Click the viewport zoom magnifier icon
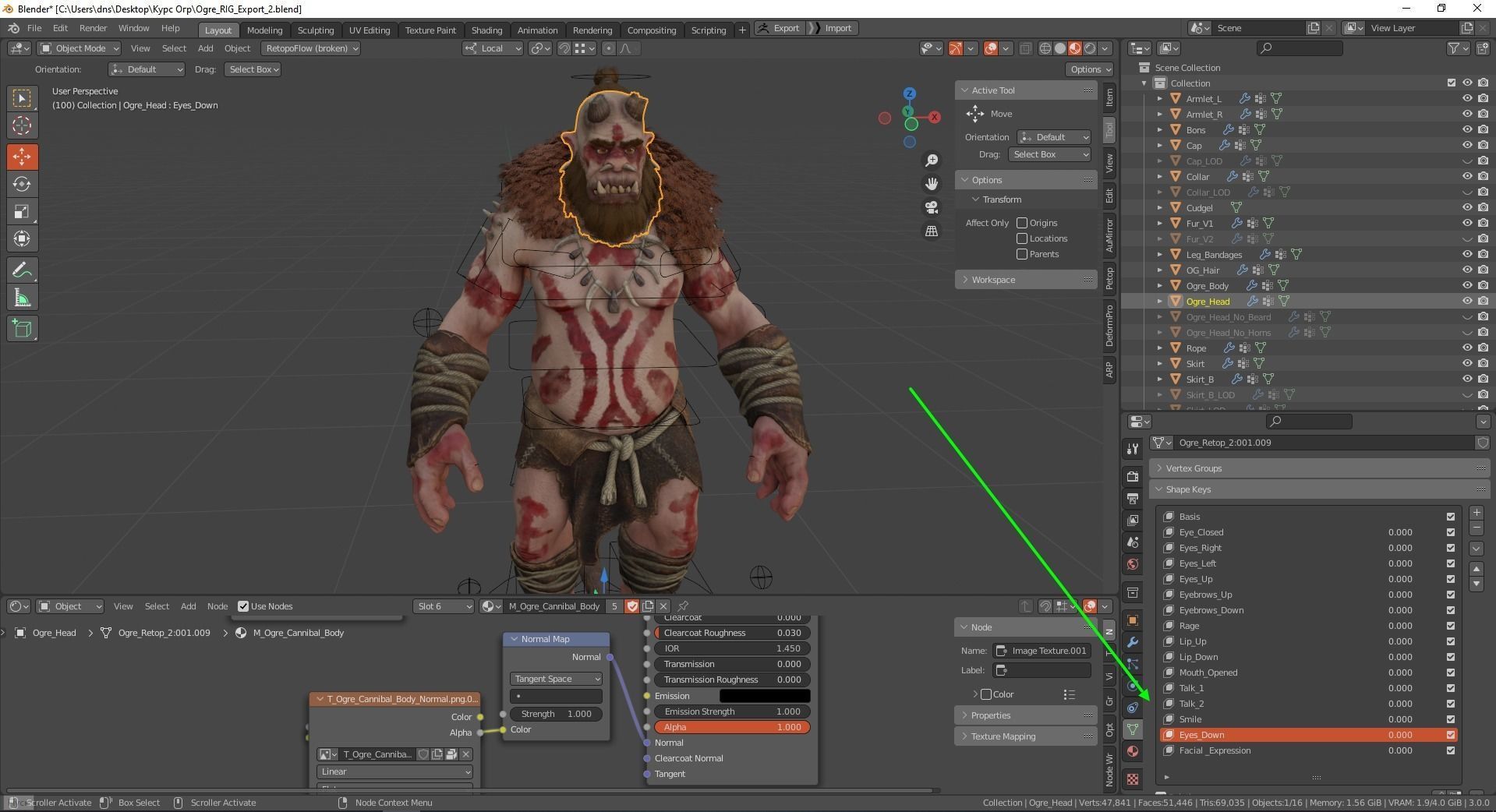The width and height of the screenshot is (1496, 812). click(x=932, y=161)
